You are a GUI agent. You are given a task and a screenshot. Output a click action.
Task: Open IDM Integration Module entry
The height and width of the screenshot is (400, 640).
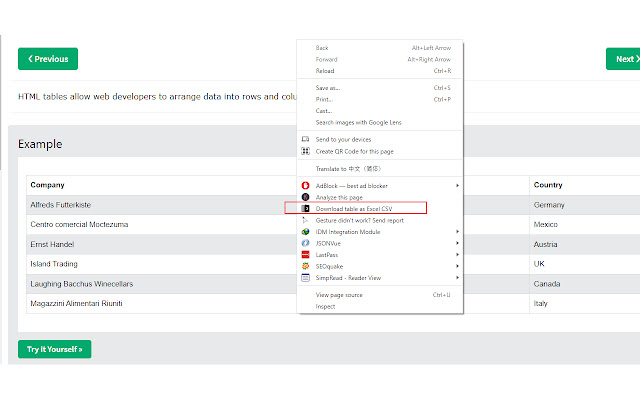(380, 232)
